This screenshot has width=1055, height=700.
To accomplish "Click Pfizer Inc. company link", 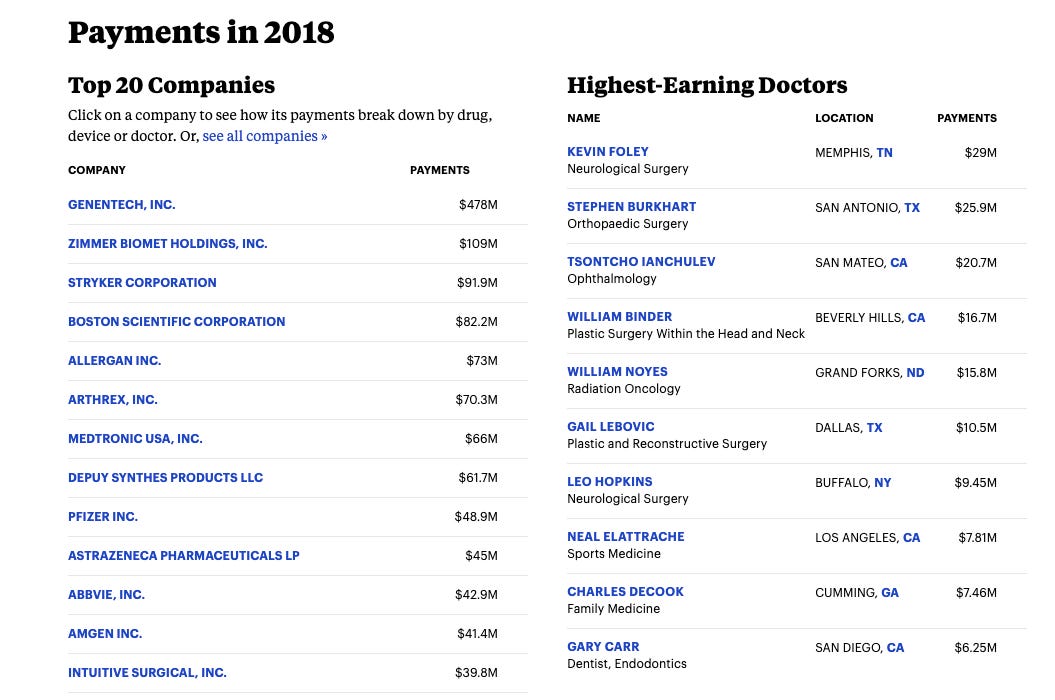I will [x=103, y=517].
